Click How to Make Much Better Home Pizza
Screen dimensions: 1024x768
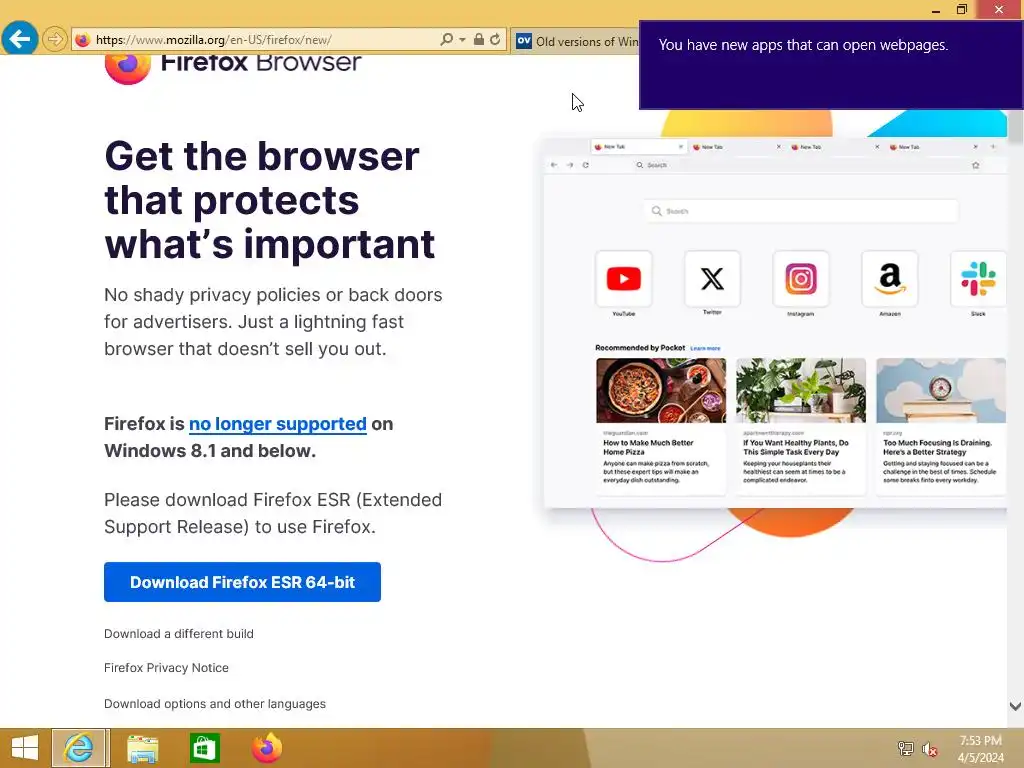648,447
